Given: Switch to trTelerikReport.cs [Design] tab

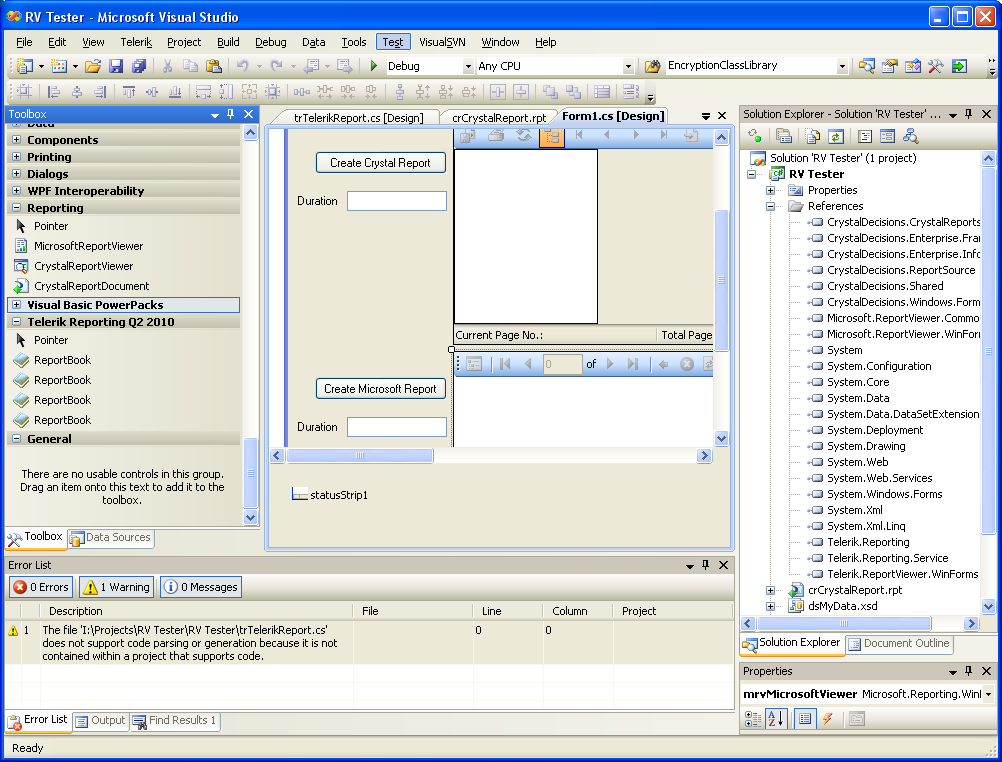Looking at the screenshot, I should click(358, 118).
